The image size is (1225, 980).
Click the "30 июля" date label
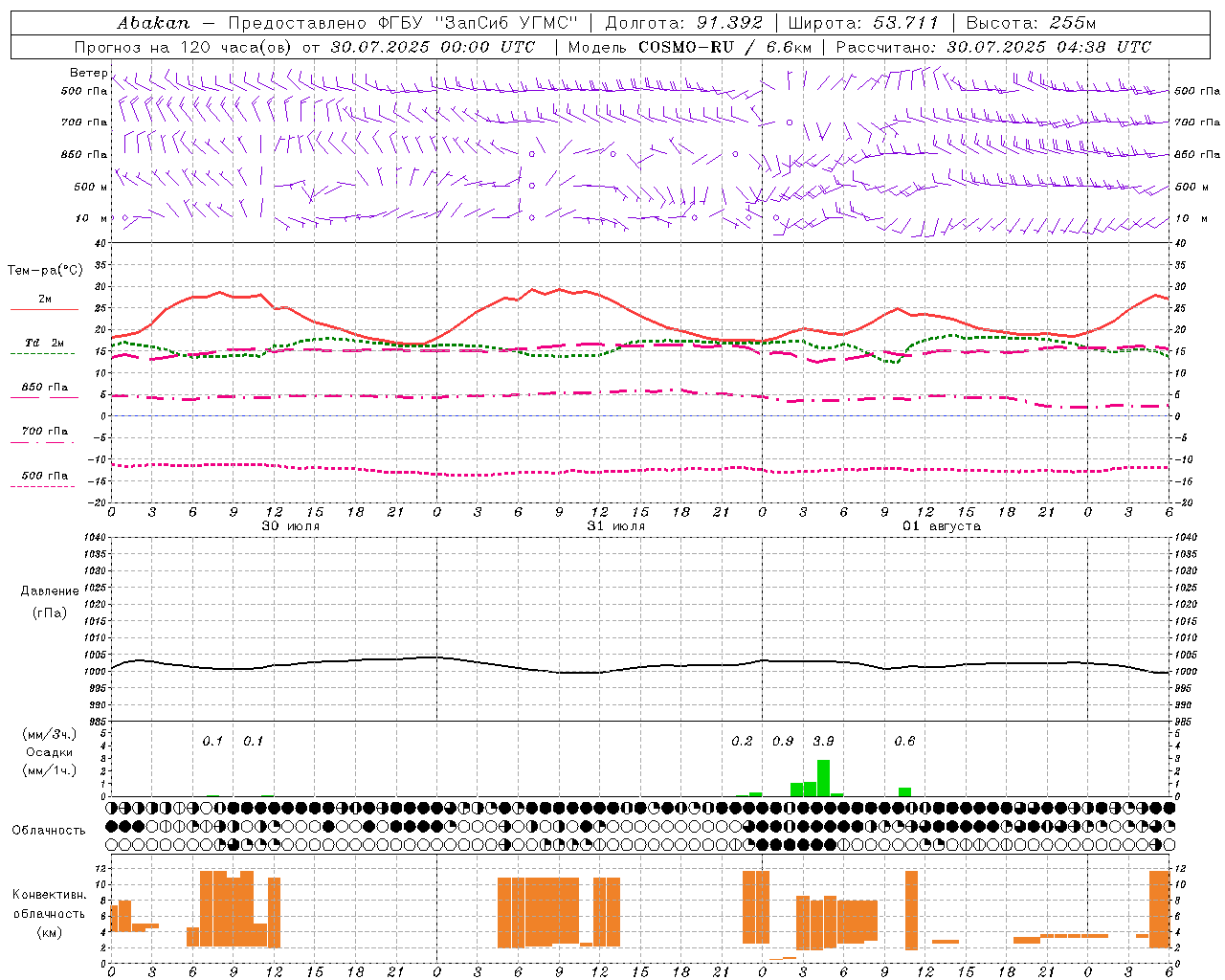[x=291, y=526]
